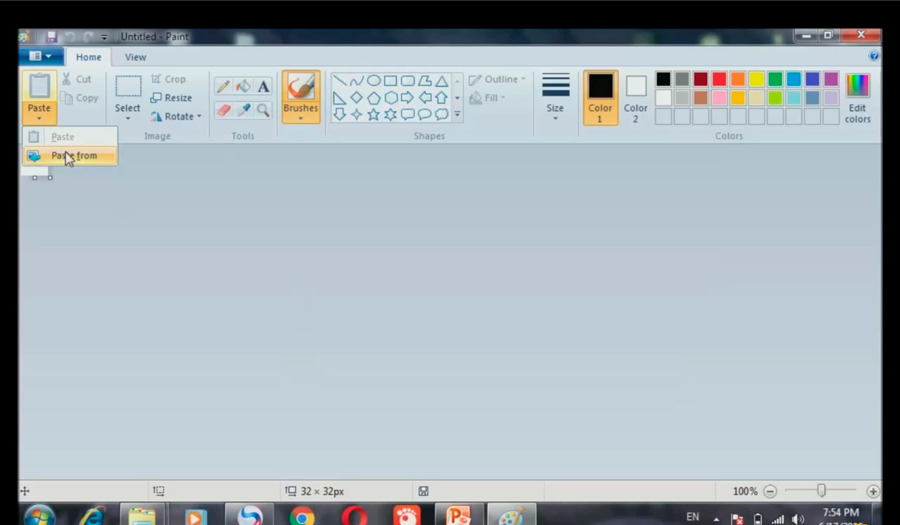Choose the Pentagon shape
This screenshot has height=525, width=900.
(374, 98)
